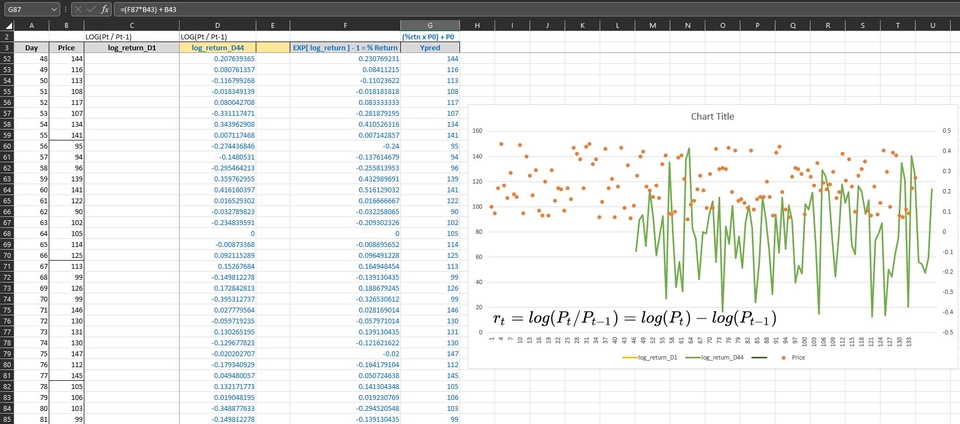
Task: Select column F header
Action: click(x=345, y=25)
